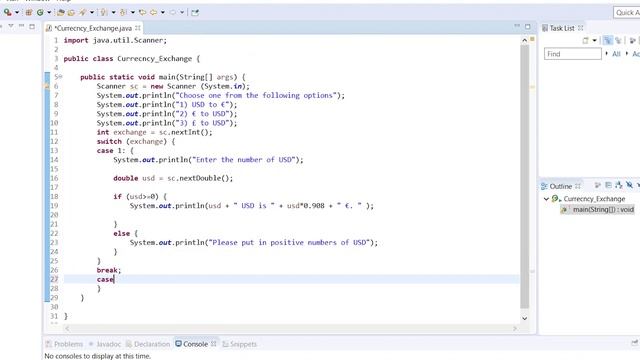The image size is (640, 360).
Task: Minimize the editor area
Action: [517, 26]
